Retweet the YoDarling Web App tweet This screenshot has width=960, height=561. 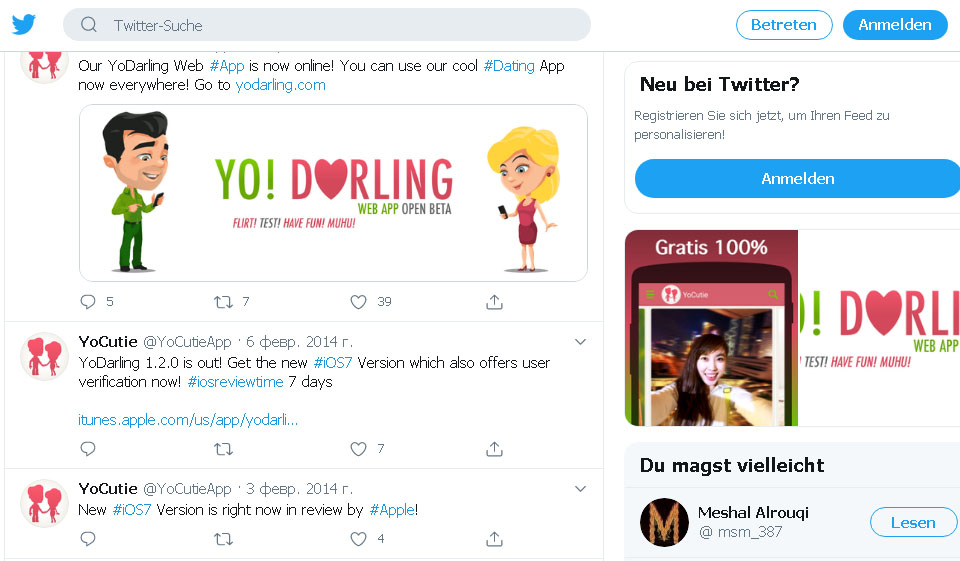[x=224, y=302]
